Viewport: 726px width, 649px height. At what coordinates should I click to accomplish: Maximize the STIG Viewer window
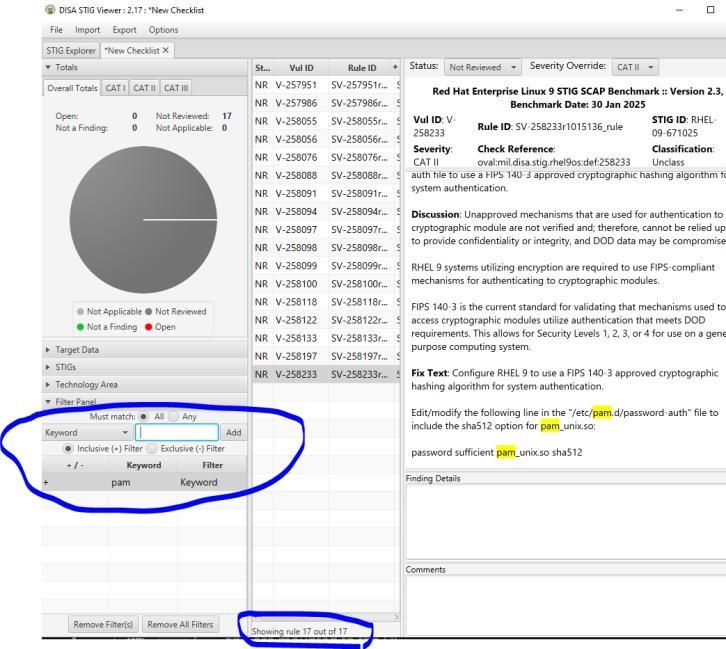(x=710, y=10)
